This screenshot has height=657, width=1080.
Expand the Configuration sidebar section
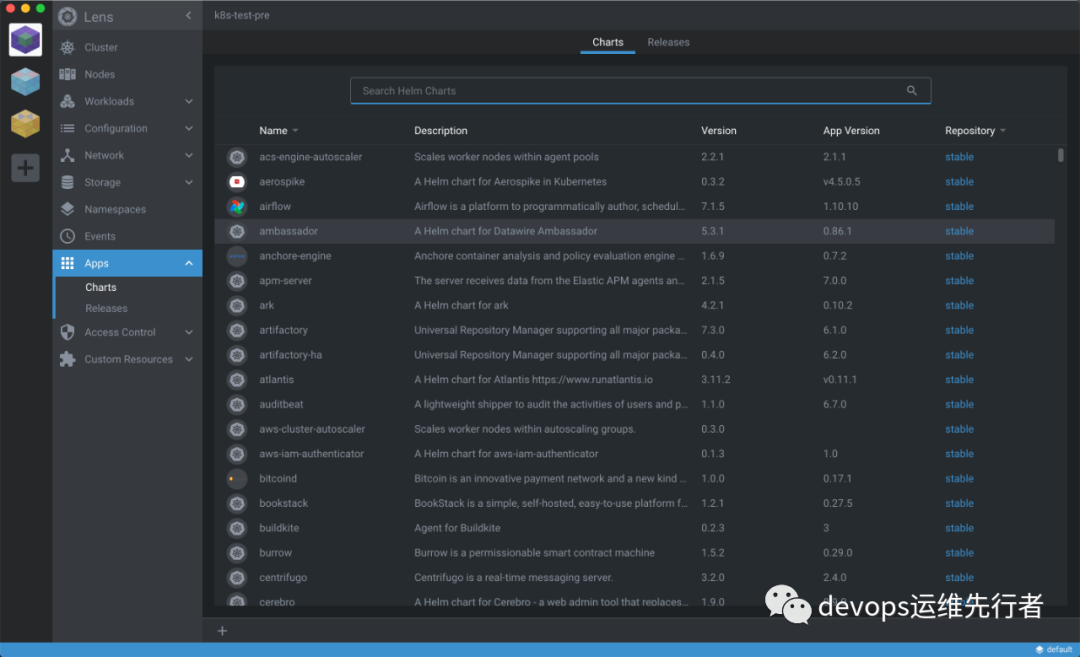[189, 129]
